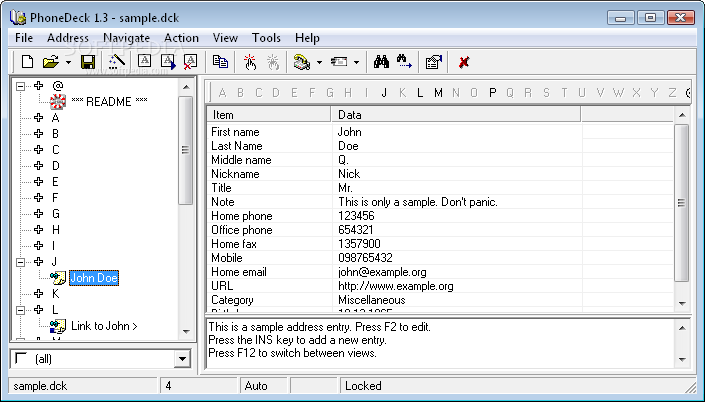This screenshot has width=705, height=402.
Task: Create a new deck file
Action: [x=27, y=62]
